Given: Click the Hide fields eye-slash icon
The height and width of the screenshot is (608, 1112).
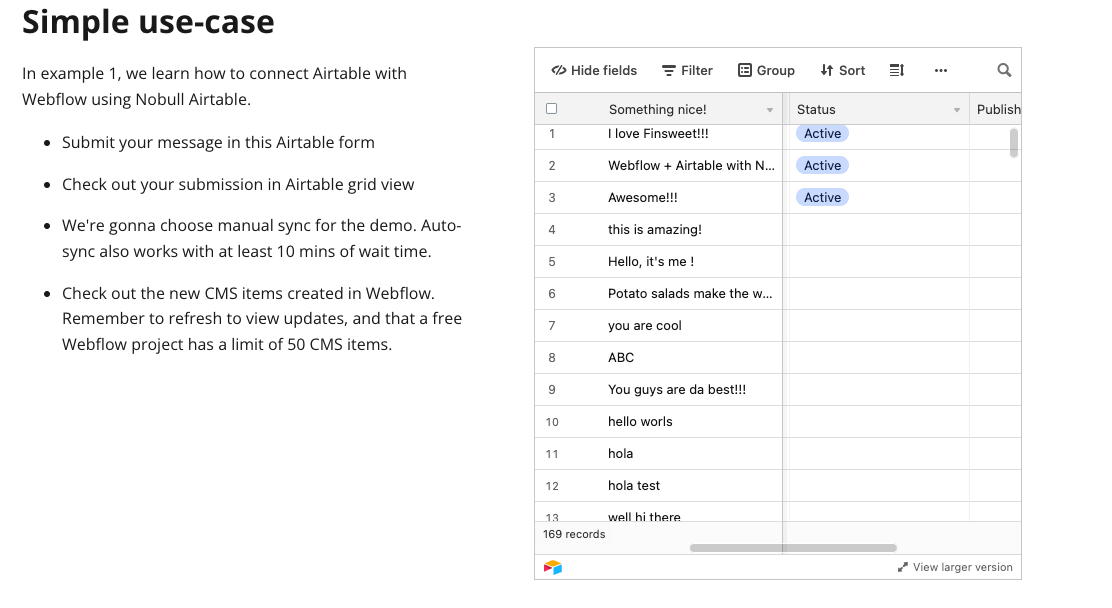Looking at the screenshot, I should point(559,70).
